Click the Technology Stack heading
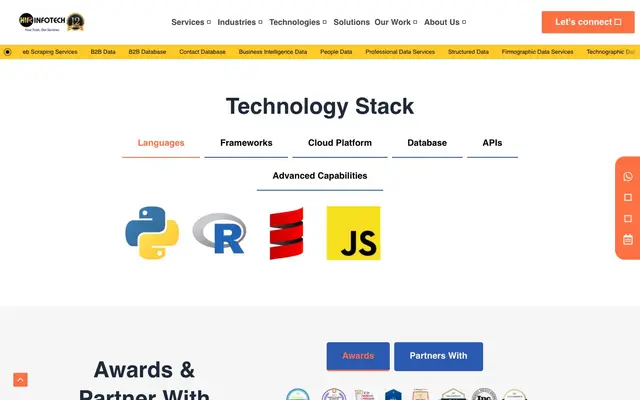 tap(320, 107)
